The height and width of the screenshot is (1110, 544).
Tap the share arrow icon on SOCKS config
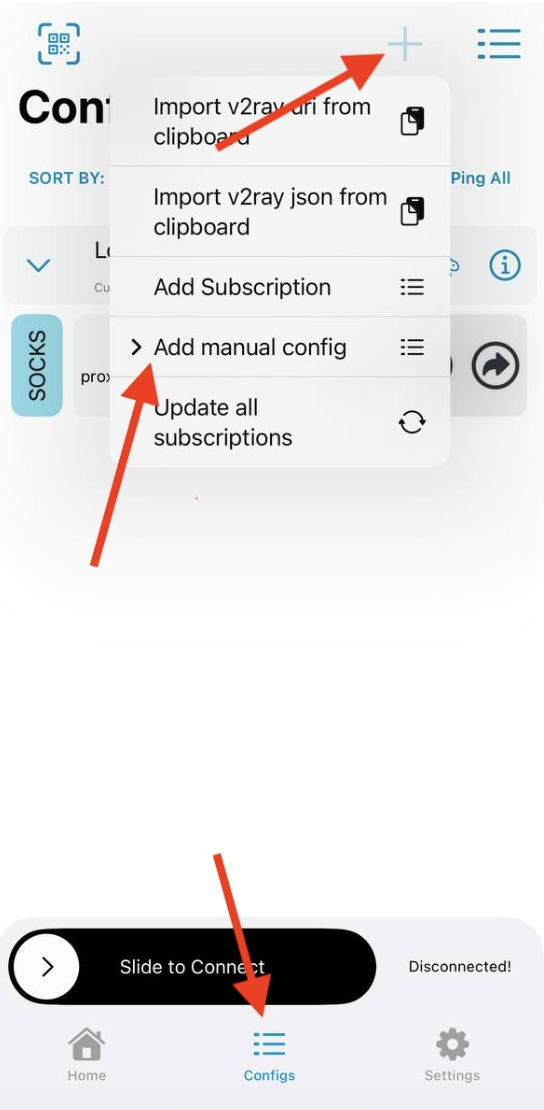[x=496, y=365]
